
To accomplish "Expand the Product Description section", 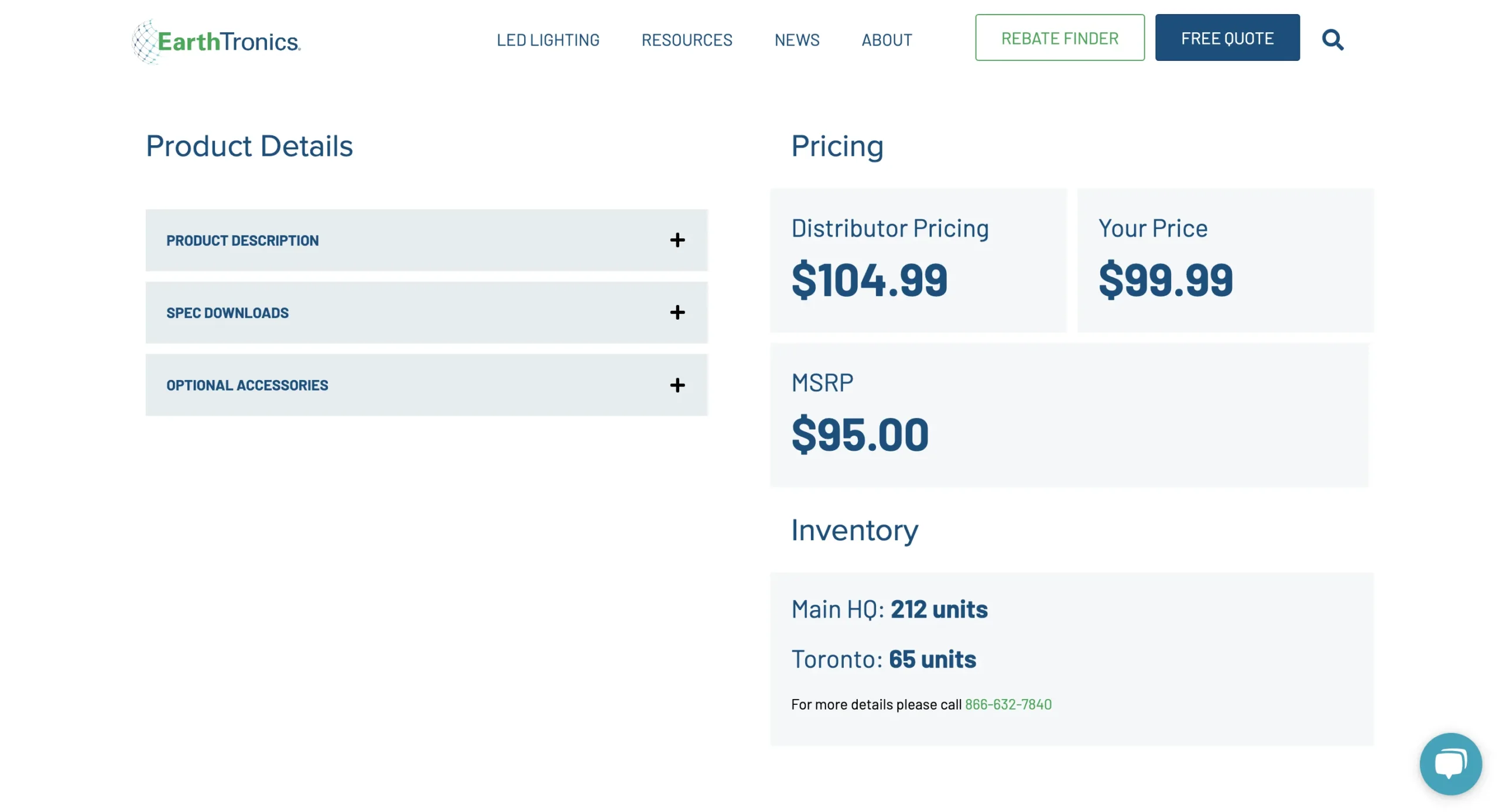I will [x=242, y=241].
